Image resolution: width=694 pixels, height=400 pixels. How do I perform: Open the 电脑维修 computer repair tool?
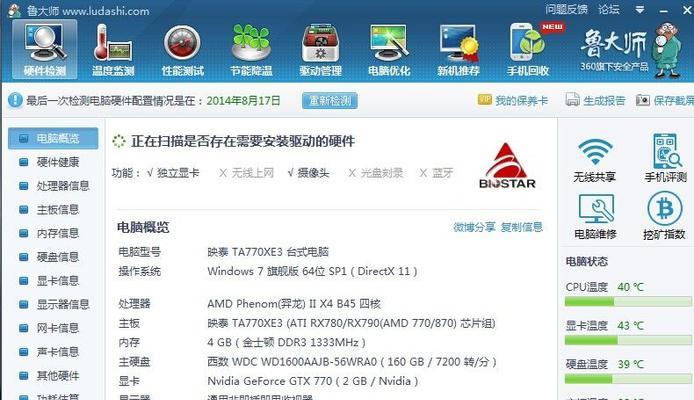[x=595, y=216]
